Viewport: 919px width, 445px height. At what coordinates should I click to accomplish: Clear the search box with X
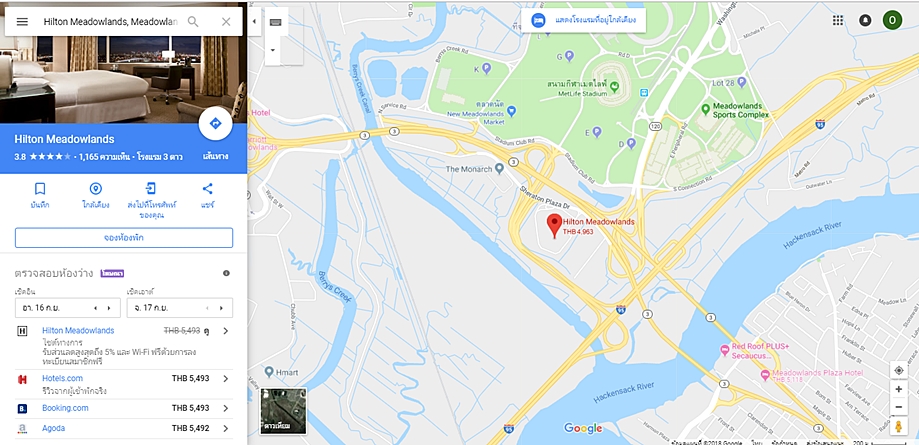[226, 22]
